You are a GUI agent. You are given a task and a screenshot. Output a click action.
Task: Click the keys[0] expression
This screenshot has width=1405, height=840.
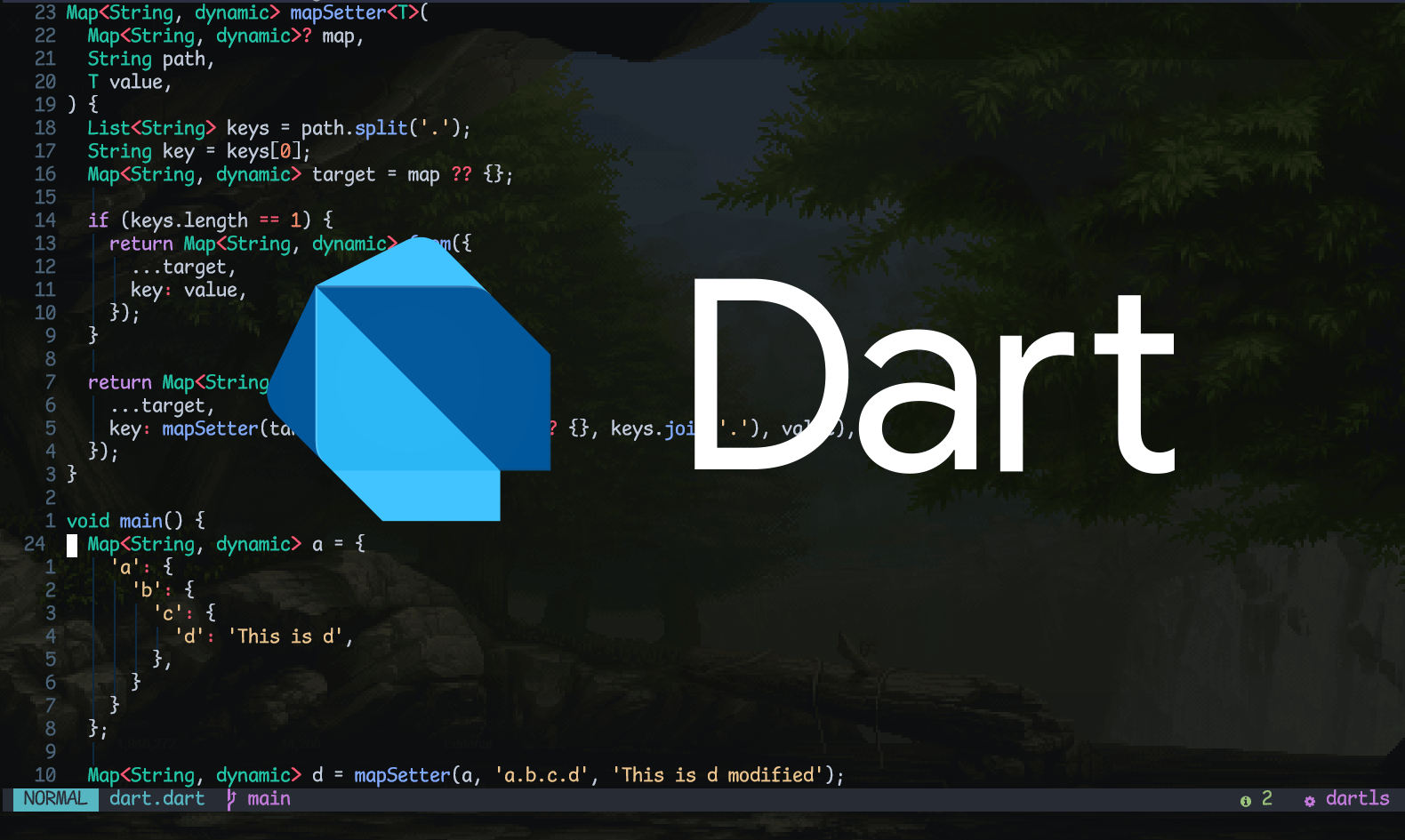(x=264, y=152)
